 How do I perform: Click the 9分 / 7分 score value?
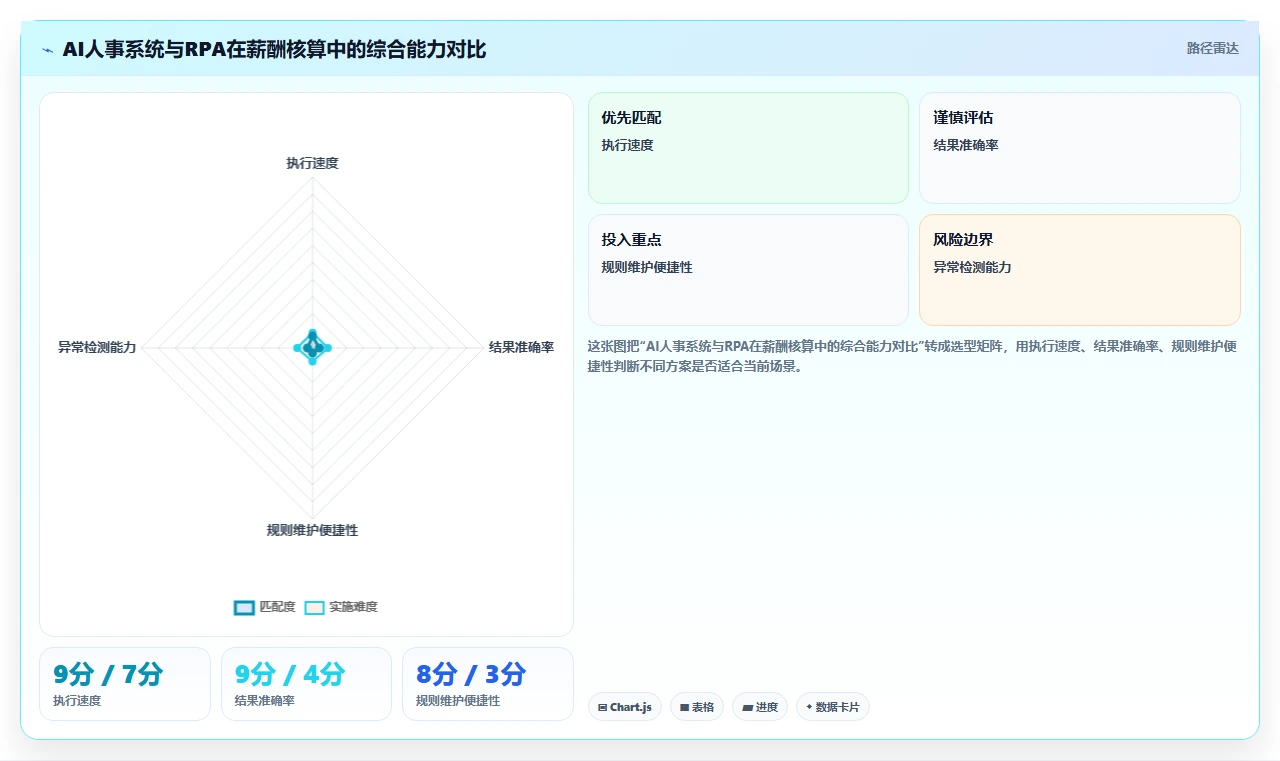tap(108, 674)
